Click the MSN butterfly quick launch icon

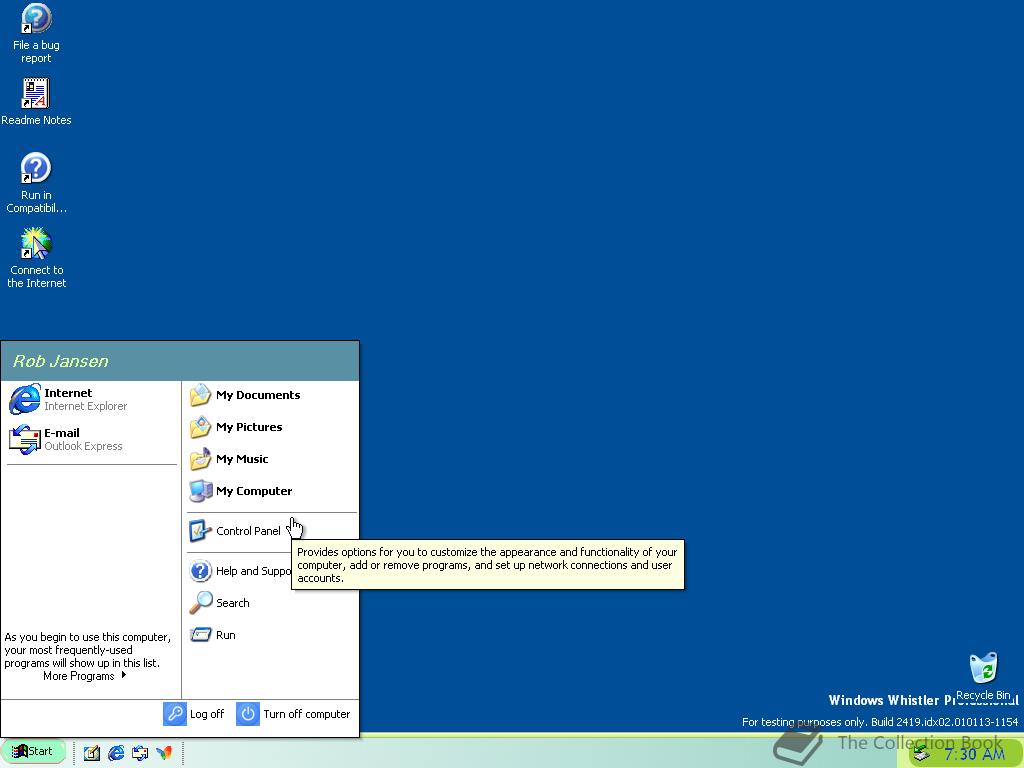point(164,753)
